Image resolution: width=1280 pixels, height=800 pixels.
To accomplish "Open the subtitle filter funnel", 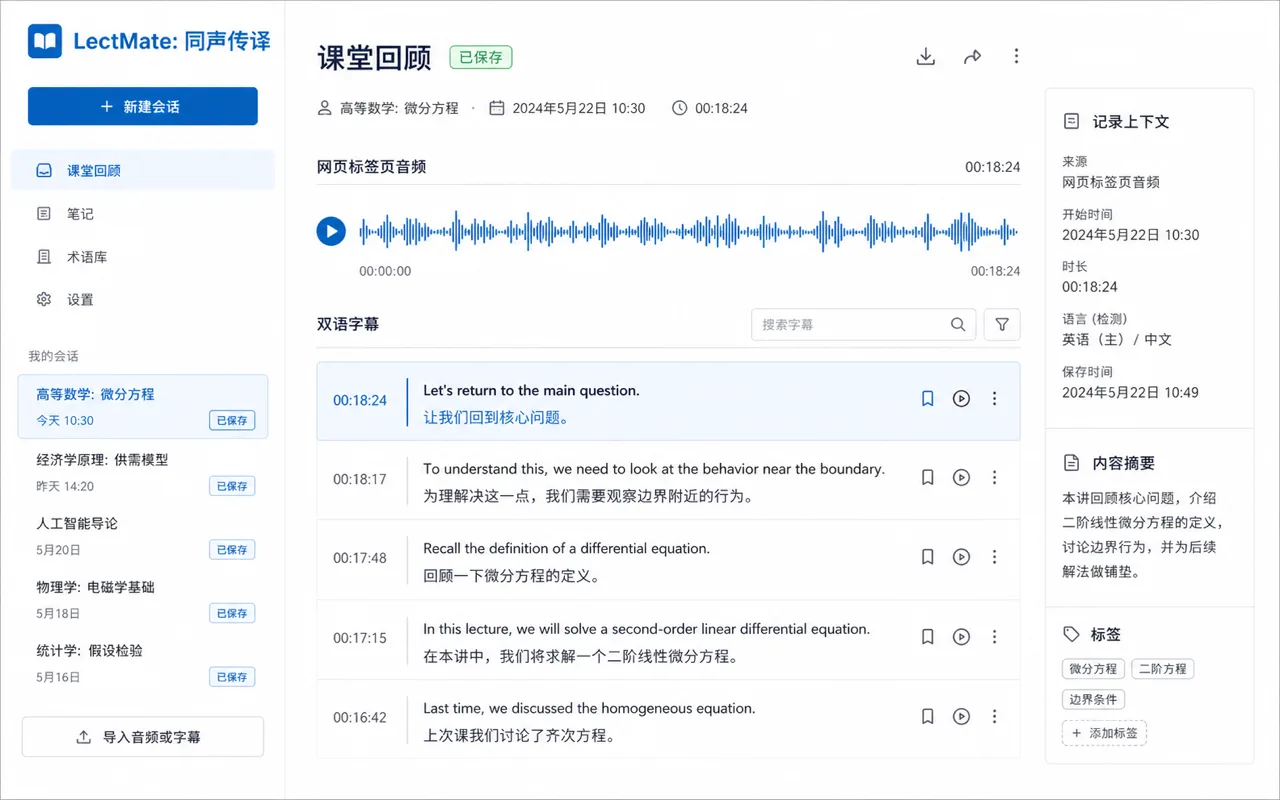I will (x=1002, y=324).
